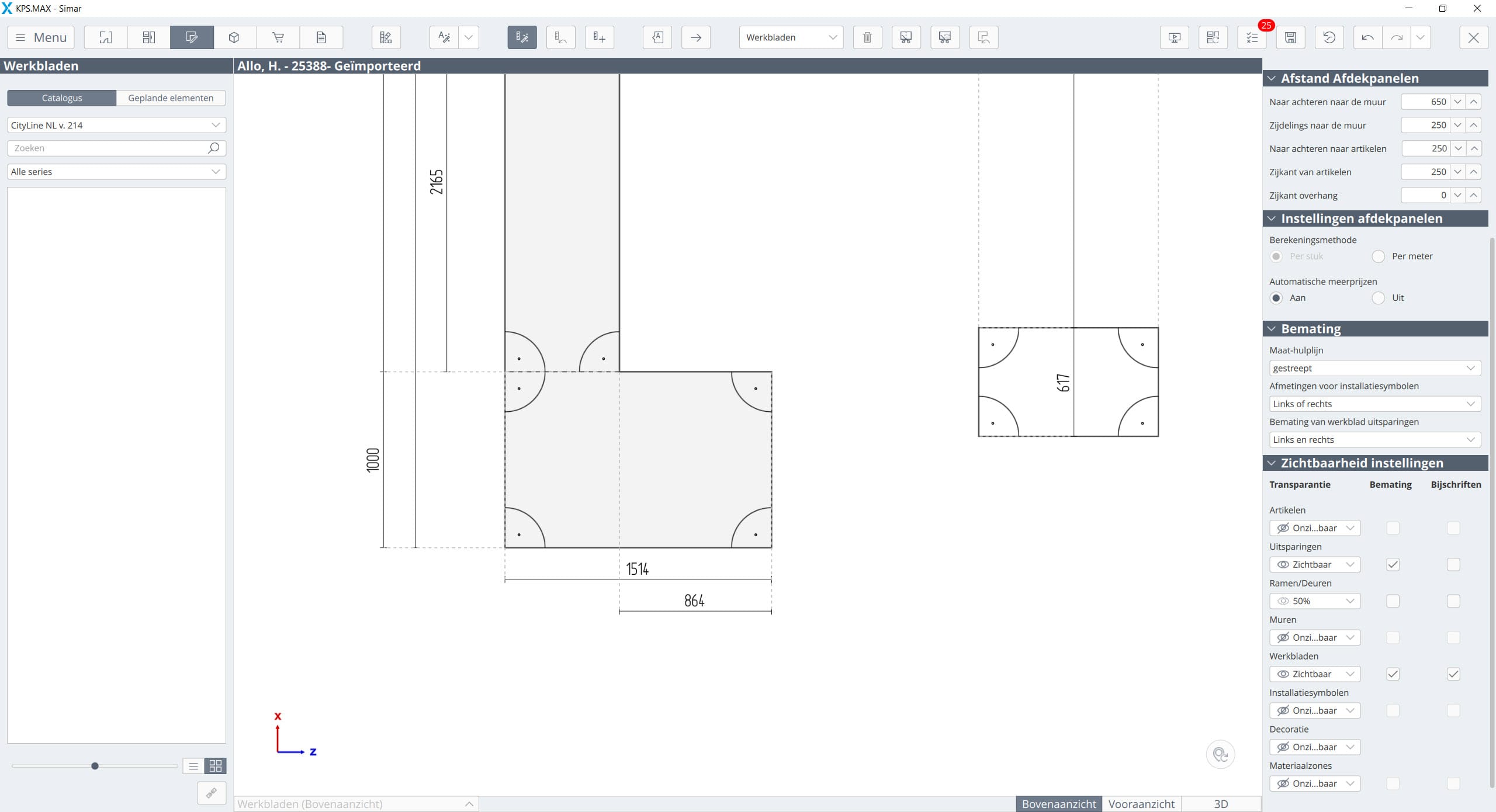Click the document page icon
This screenshot has height=812, width=1496.
tap(321, 37)
